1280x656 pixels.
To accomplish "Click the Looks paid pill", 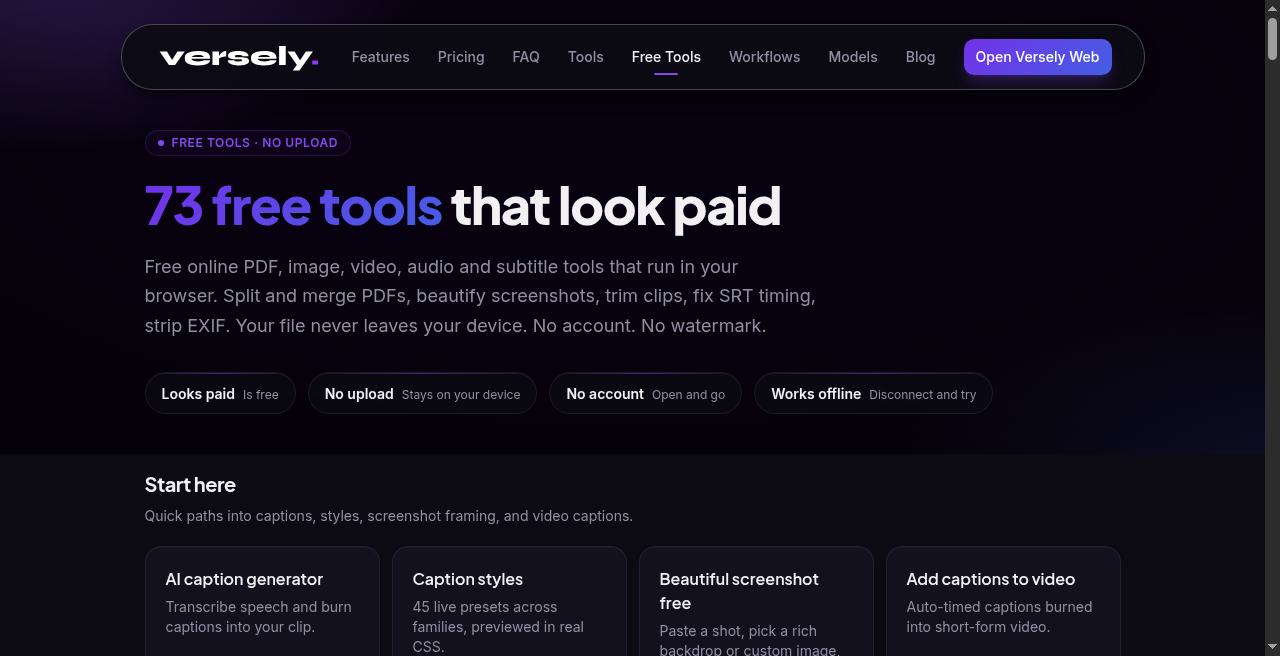I will pyautogui.click(x=220, y=394).
